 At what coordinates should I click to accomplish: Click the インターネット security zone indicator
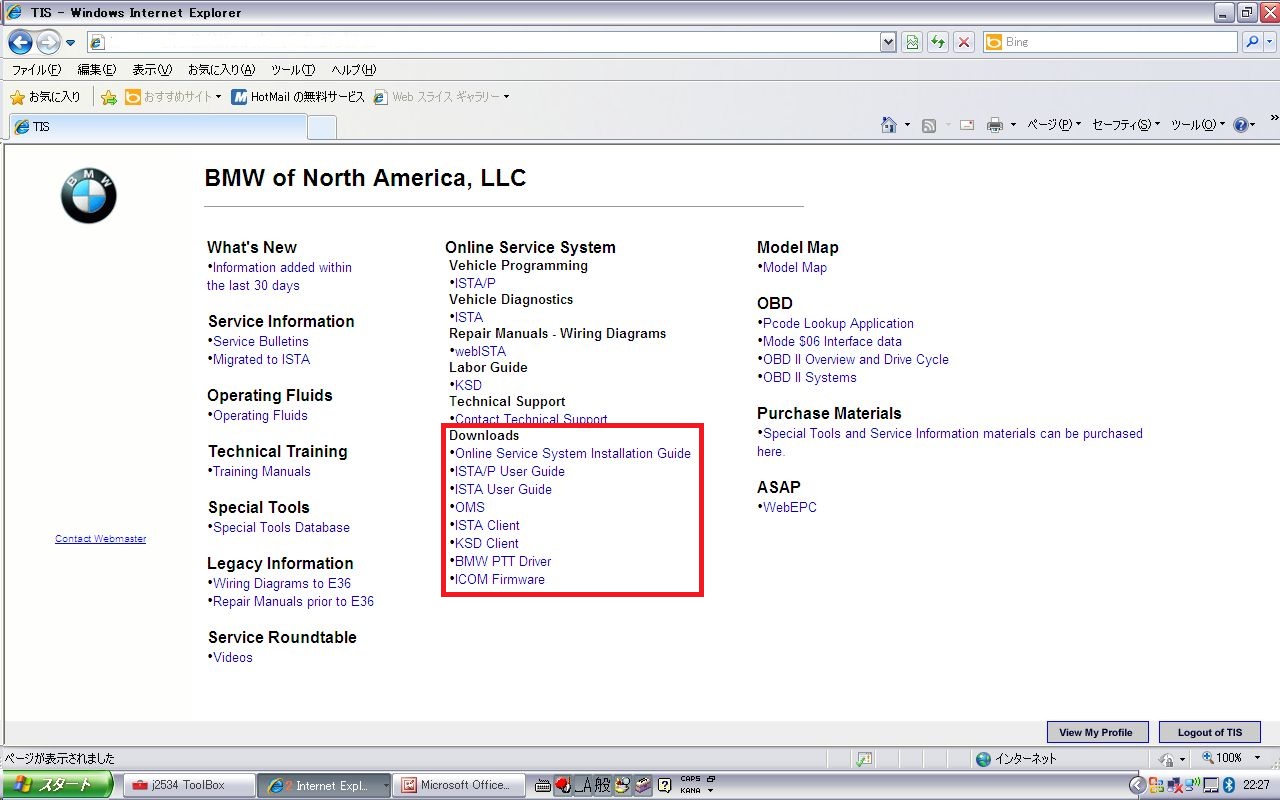pyautogui.click(x=1016, y=759)
